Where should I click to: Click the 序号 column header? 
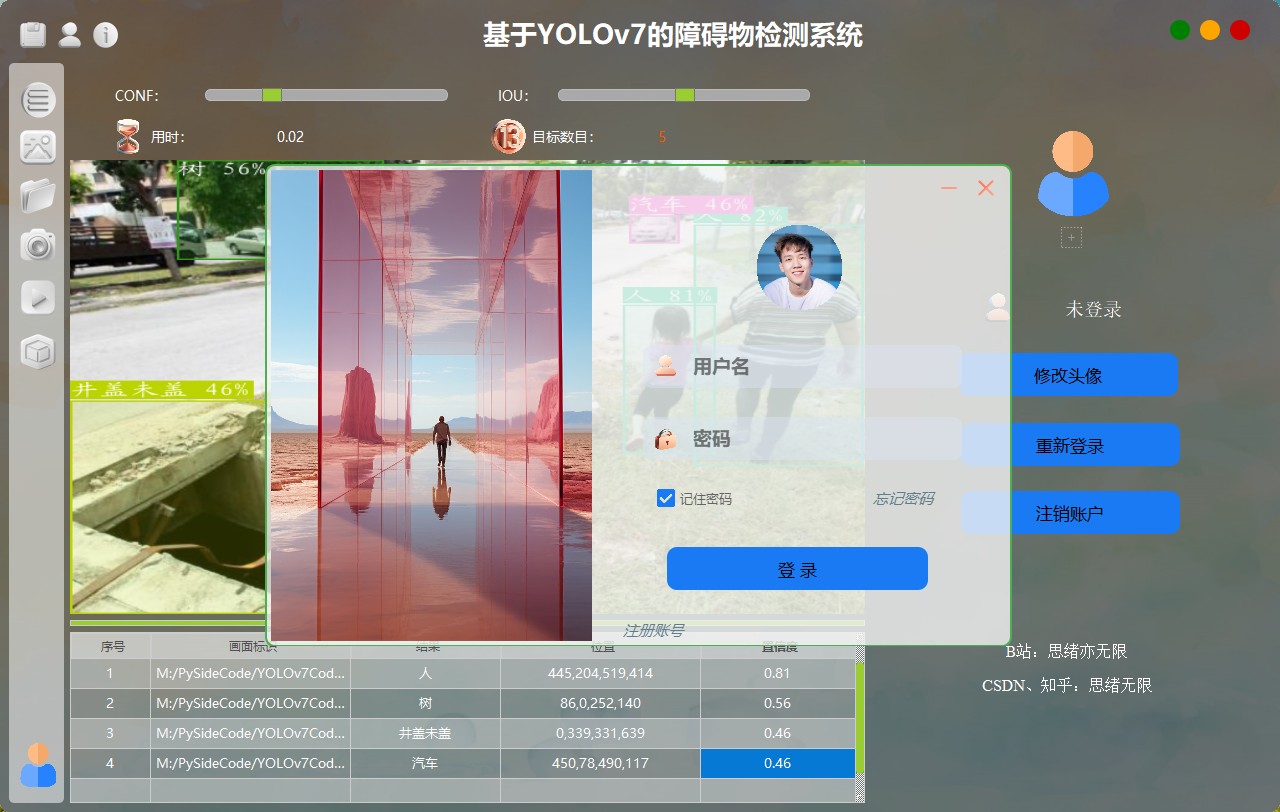112,647
